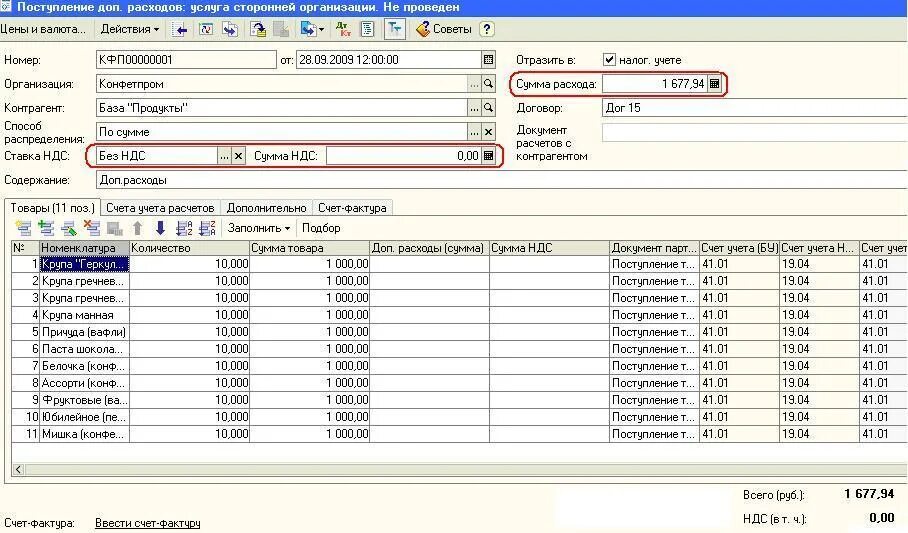Image resolution: width=908 pixels, height=533 pixels.
Task: Open Цены и валюта settings
Action: point(43,29)
